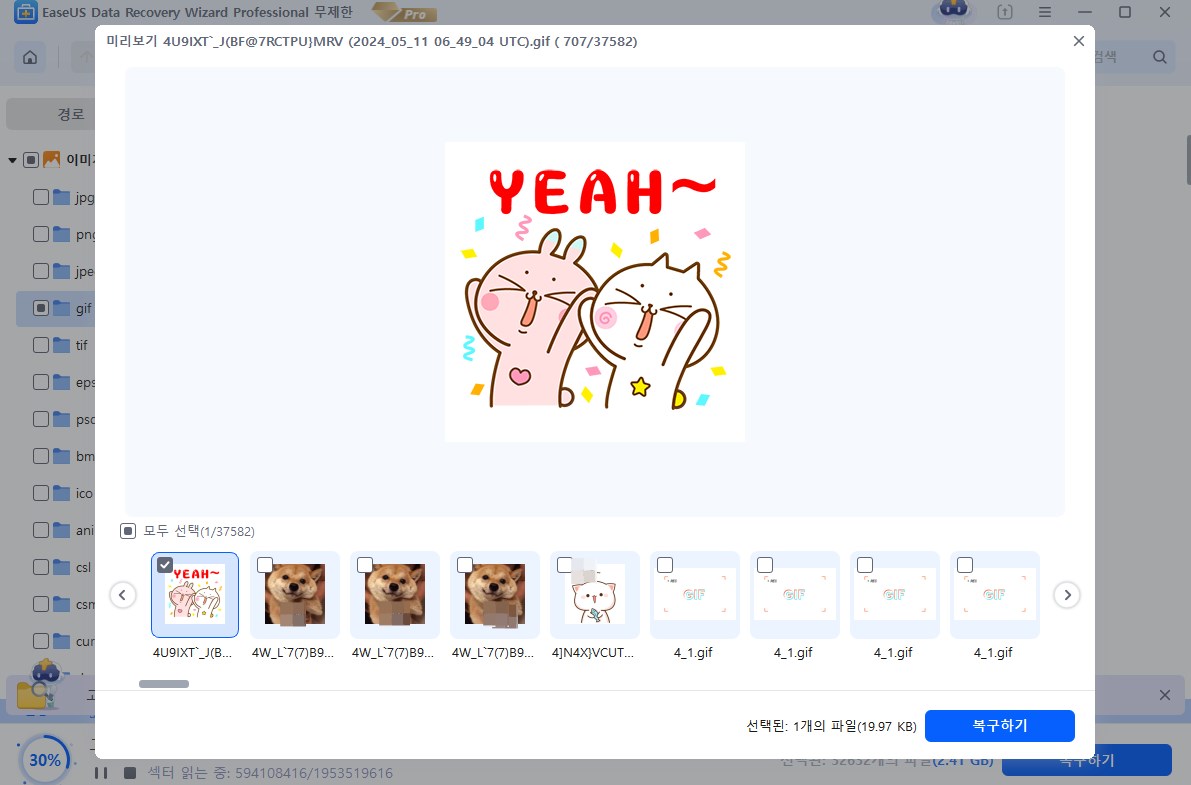The width and height of the screenshot is (1191, 785).
Task: Open the ani folder icon
Action: (x=62, y=530)
